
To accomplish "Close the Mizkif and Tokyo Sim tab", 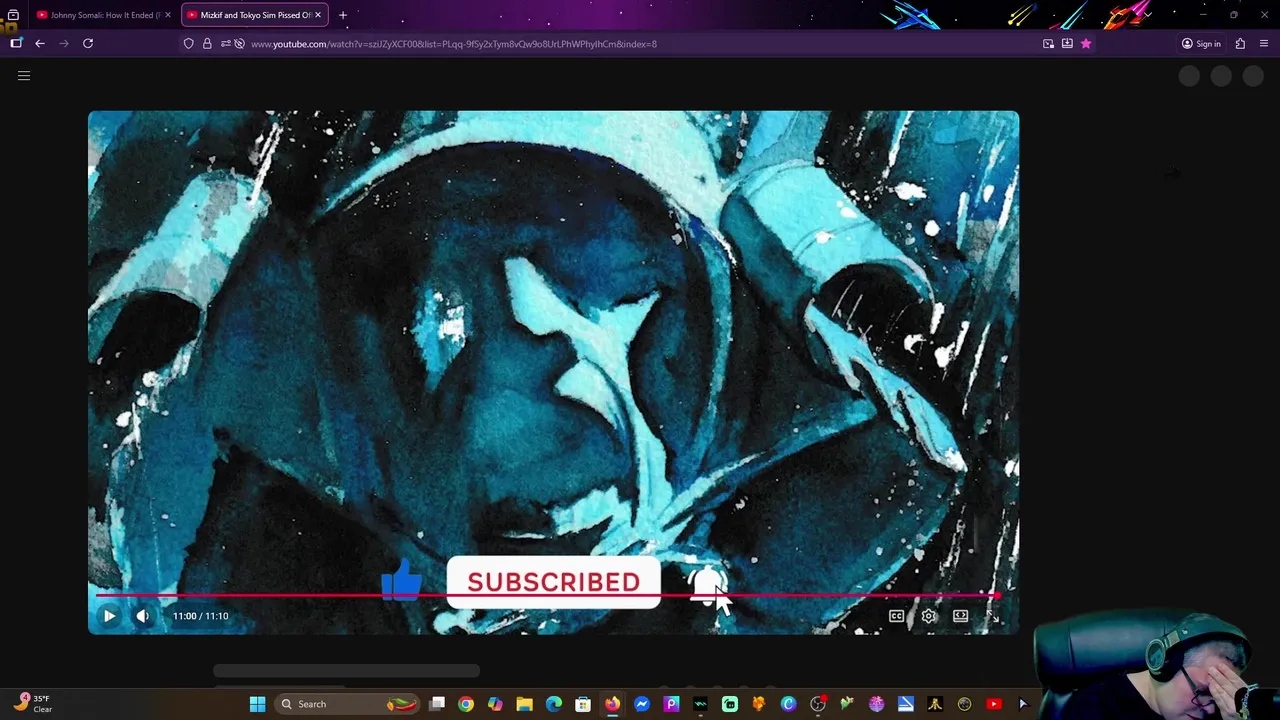I will [x=318, y=15].
